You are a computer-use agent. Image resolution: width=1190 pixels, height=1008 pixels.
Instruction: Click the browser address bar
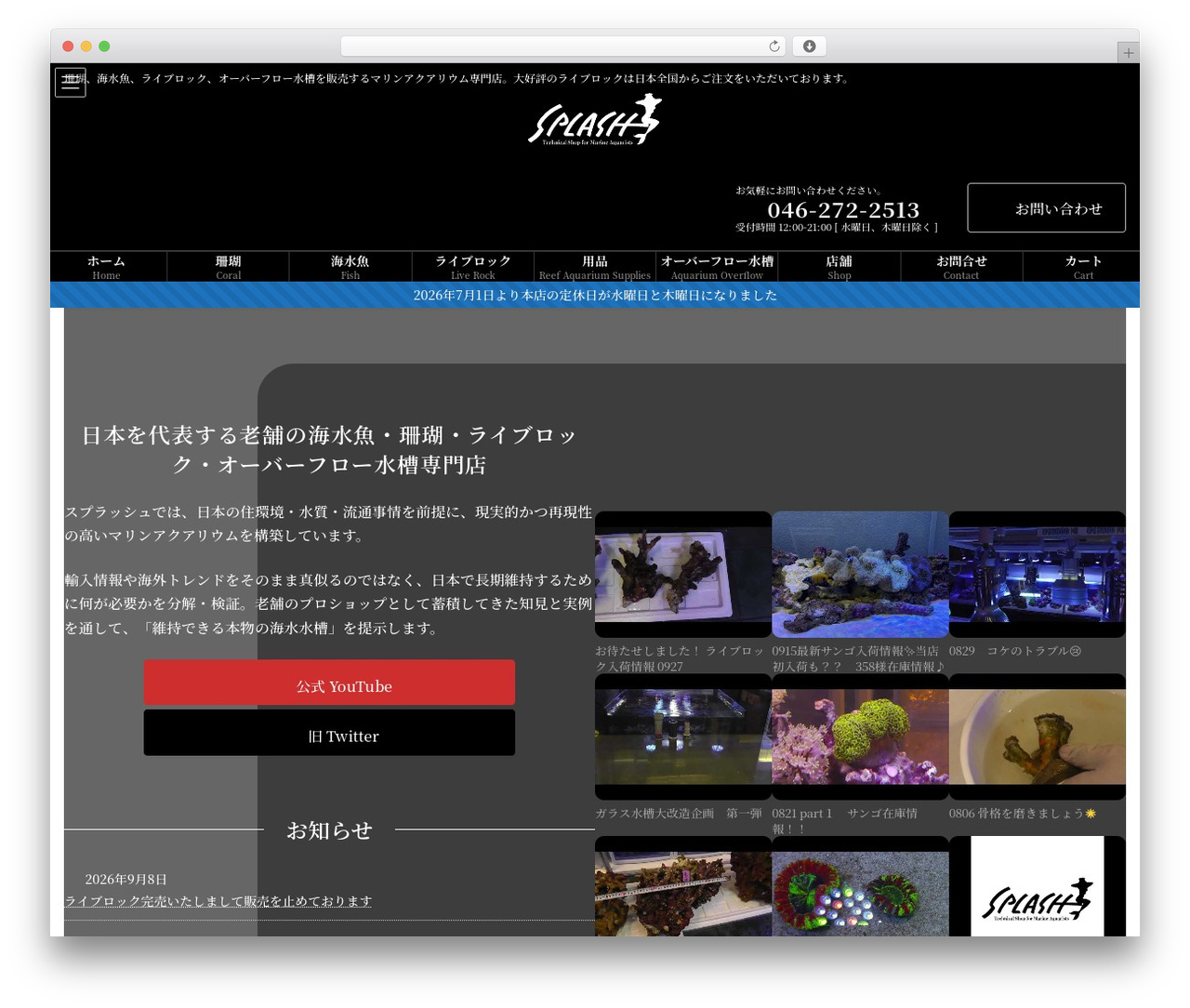(563, 46)
